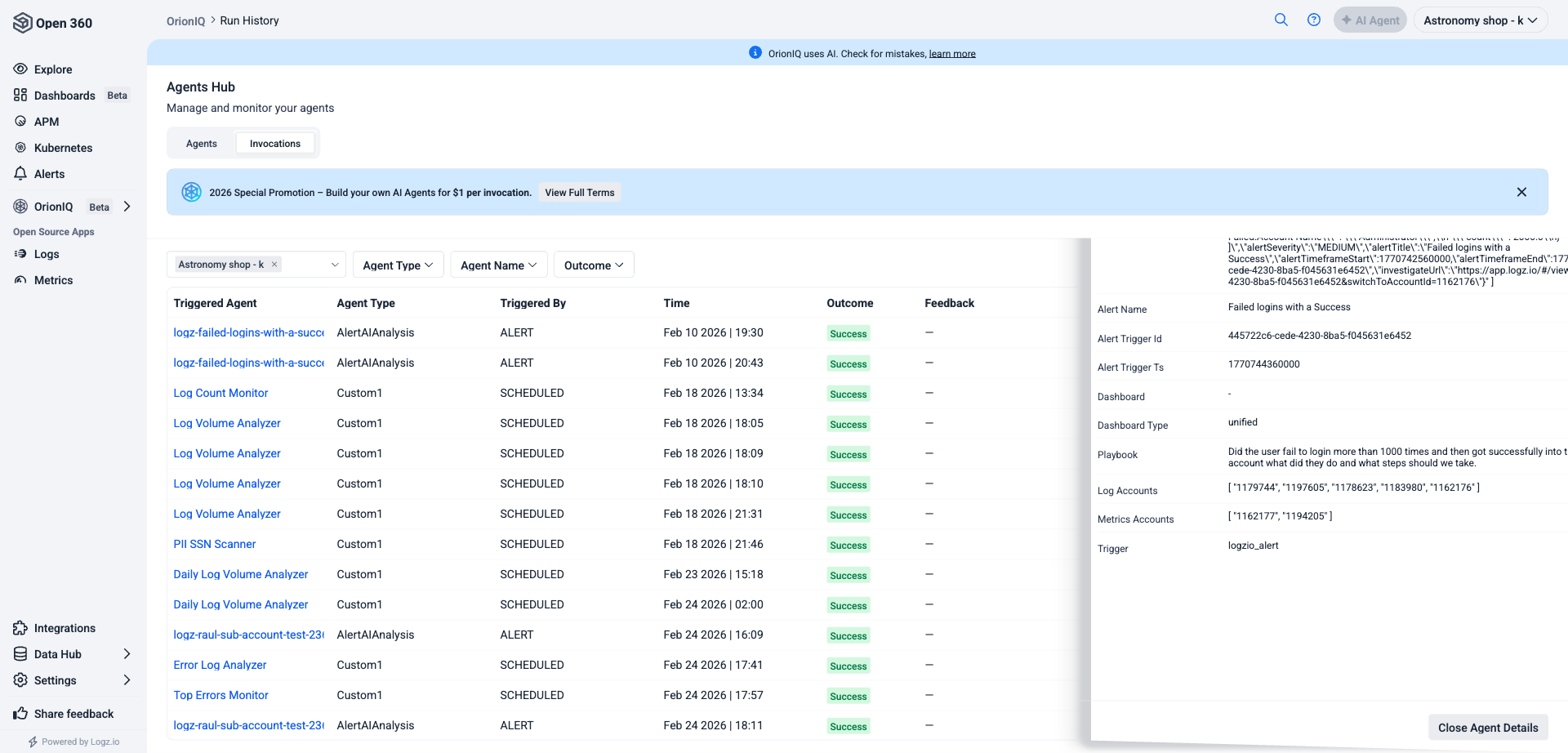Select the Invocations tab

275,144
